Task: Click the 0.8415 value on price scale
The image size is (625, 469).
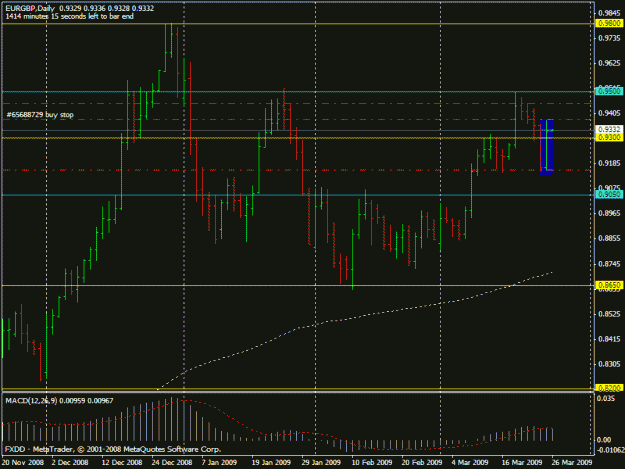Action: (x=609, y=339)
